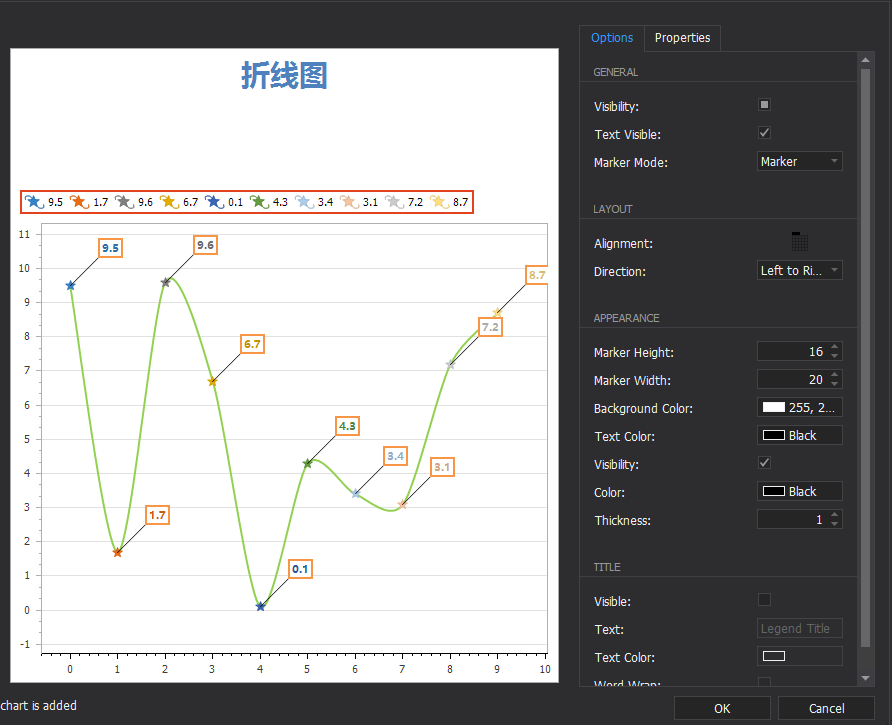The image size is (892, 725).
Task: Click the orange star data point at x=1
Action: coord(118,552)
